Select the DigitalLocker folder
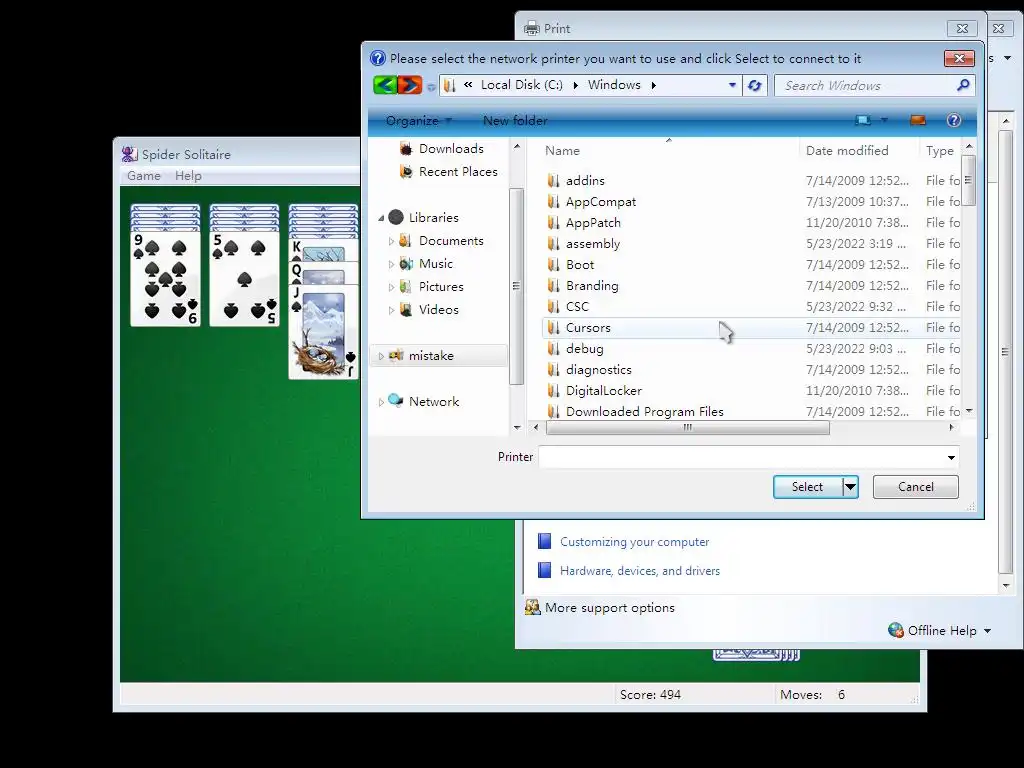 pyautogui.click(x=603, y=391)
